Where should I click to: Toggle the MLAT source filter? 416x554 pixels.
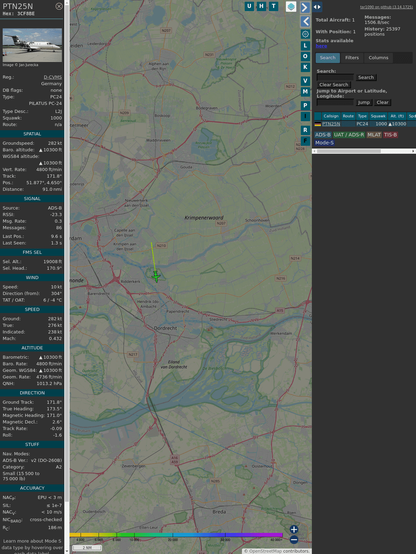(x=374, y=135)
